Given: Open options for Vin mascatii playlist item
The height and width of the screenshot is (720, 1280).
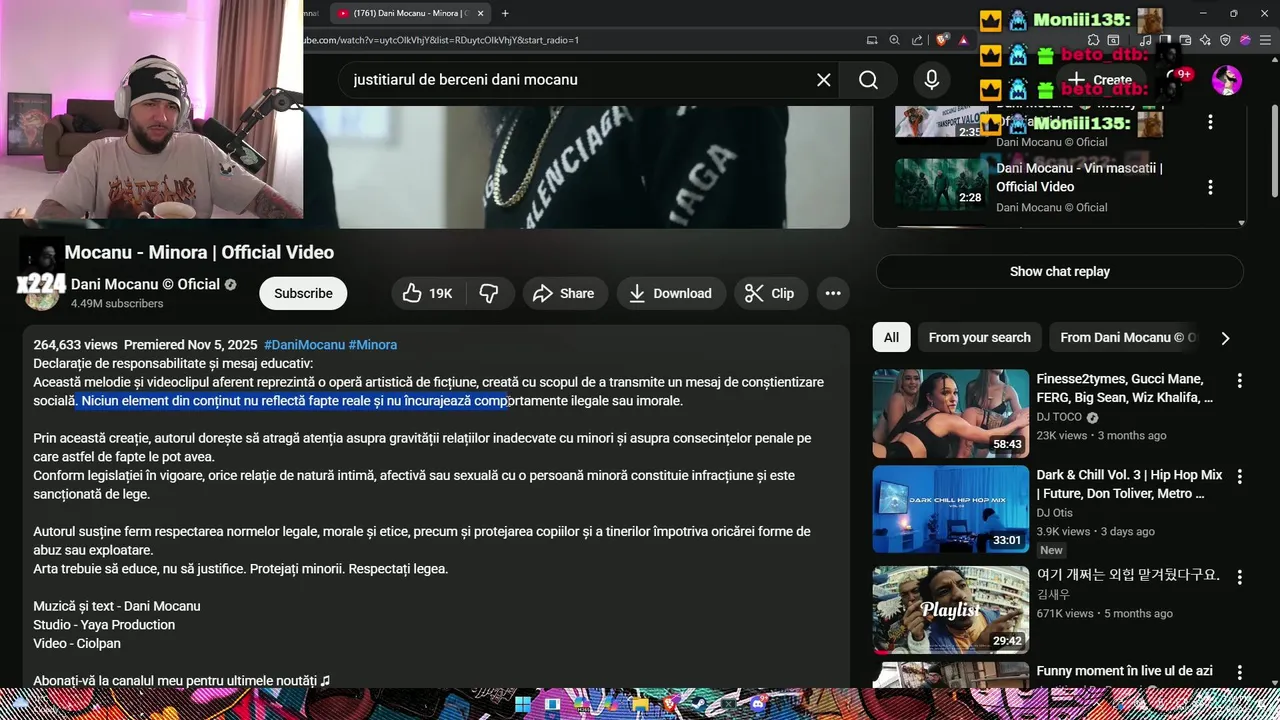Looking at the screenshot, I should [1210, 187].
